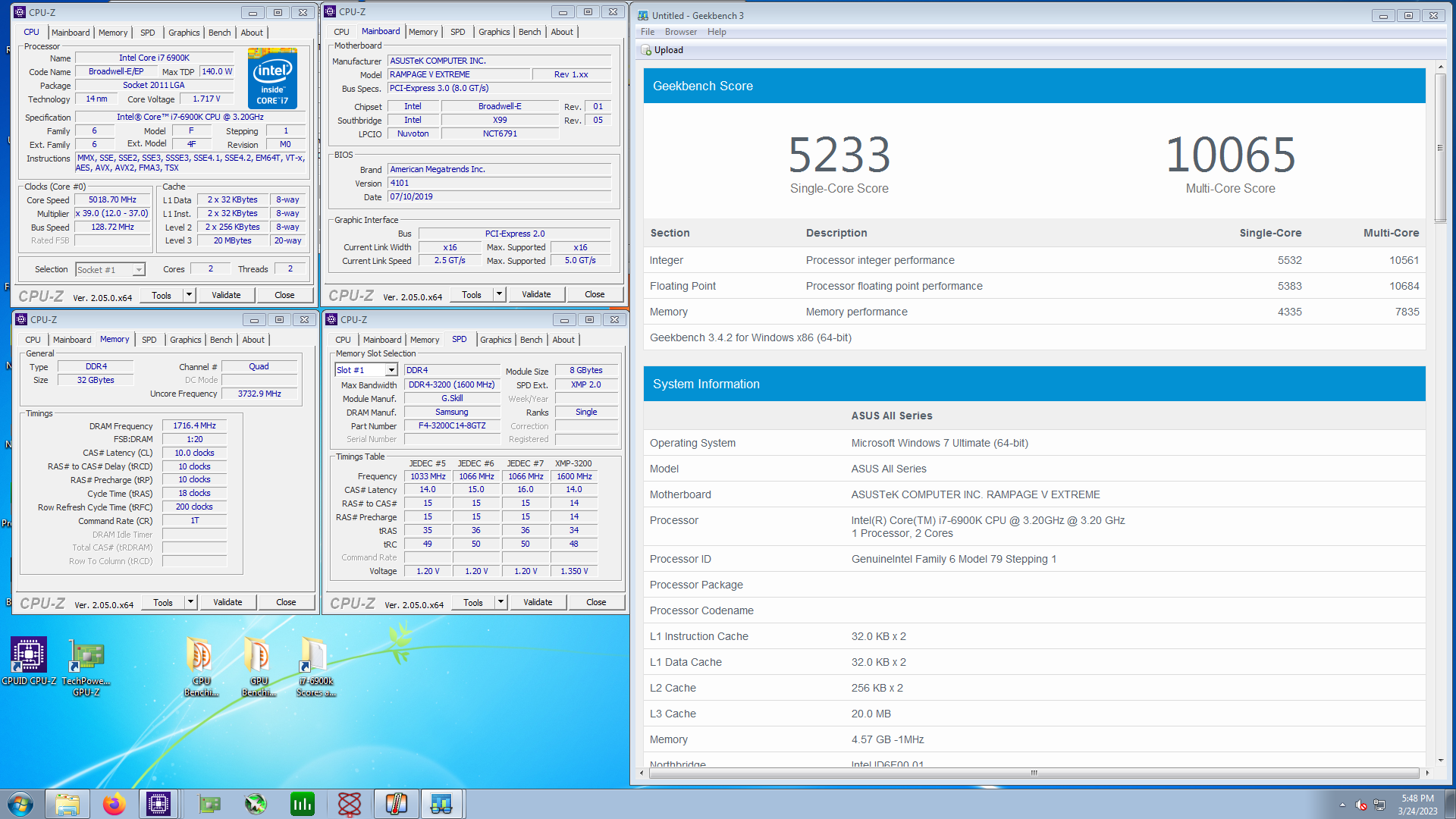This screenshot has height=819, width=1456.
Task: Click the title icon of CPU-Z processor window
Action: pyautogui.click(x=20, y=12)
